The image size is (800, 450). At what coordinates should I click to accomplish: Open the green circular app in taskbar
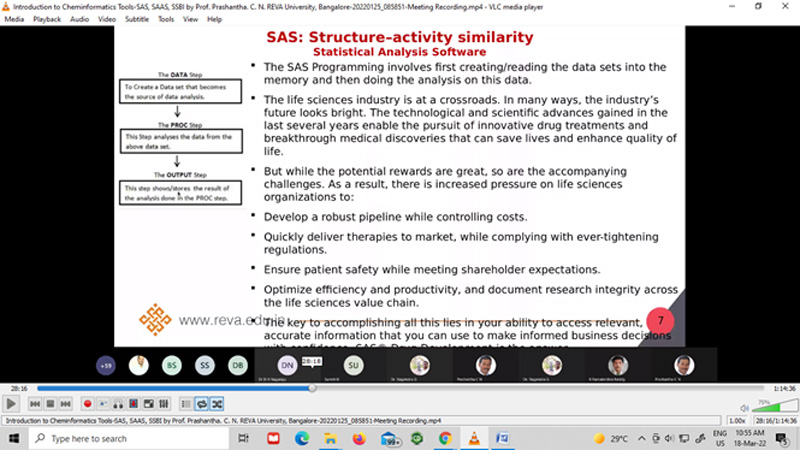tap(417, 438)
